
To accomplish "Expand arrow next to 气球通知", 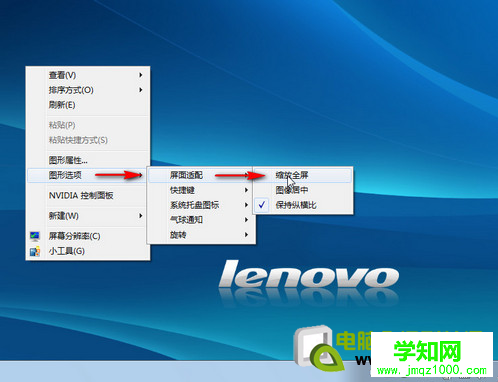I will click(246, 220).
